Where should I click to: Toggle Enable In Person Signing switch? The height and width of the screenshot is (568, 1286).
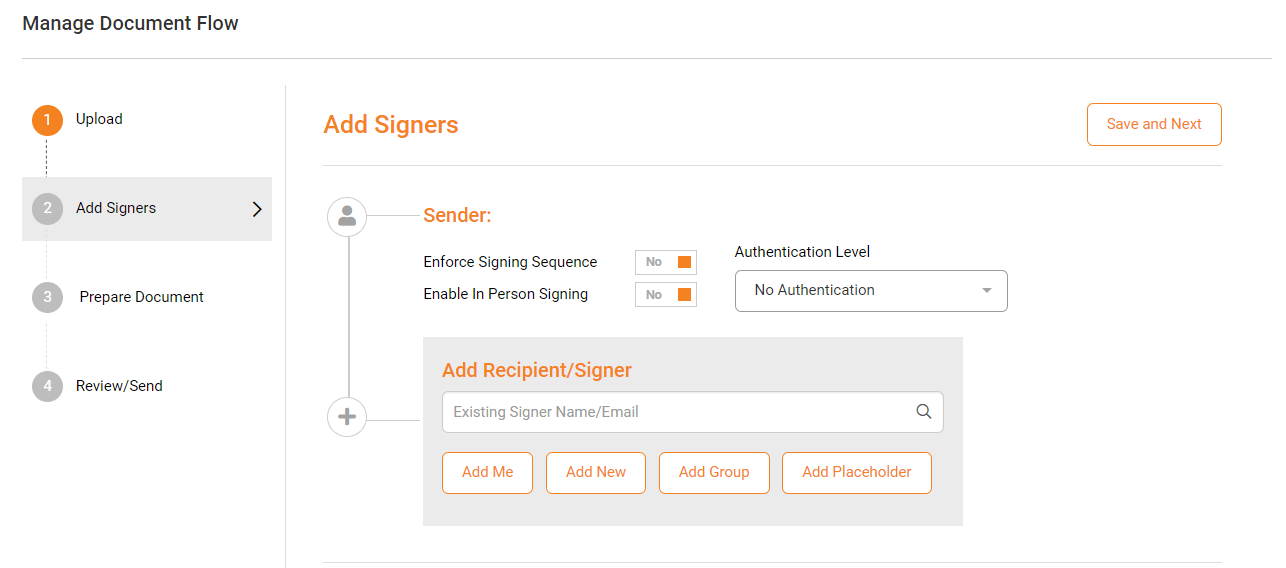[x=666, y=294]
